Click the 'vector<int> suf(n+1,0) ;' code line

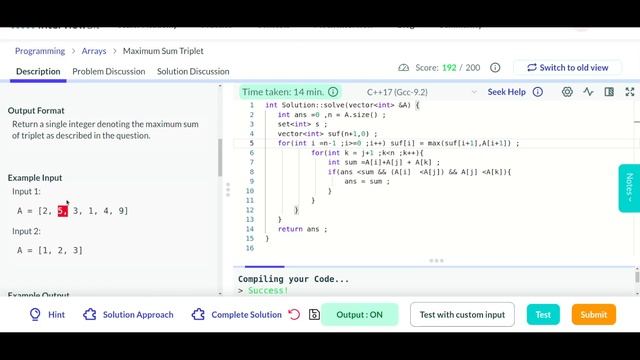pos(327,133)
